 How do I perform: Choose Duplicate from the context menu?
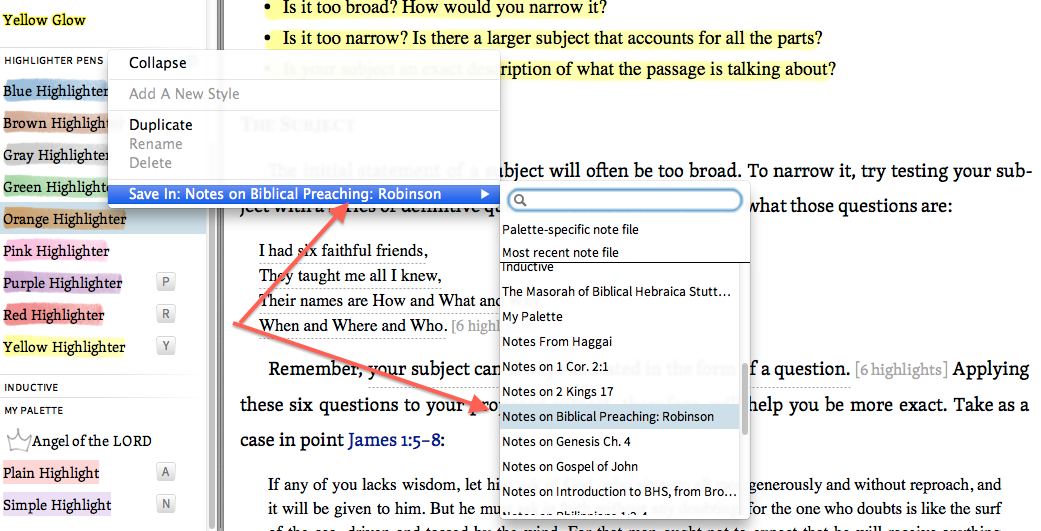pos(161,125)
